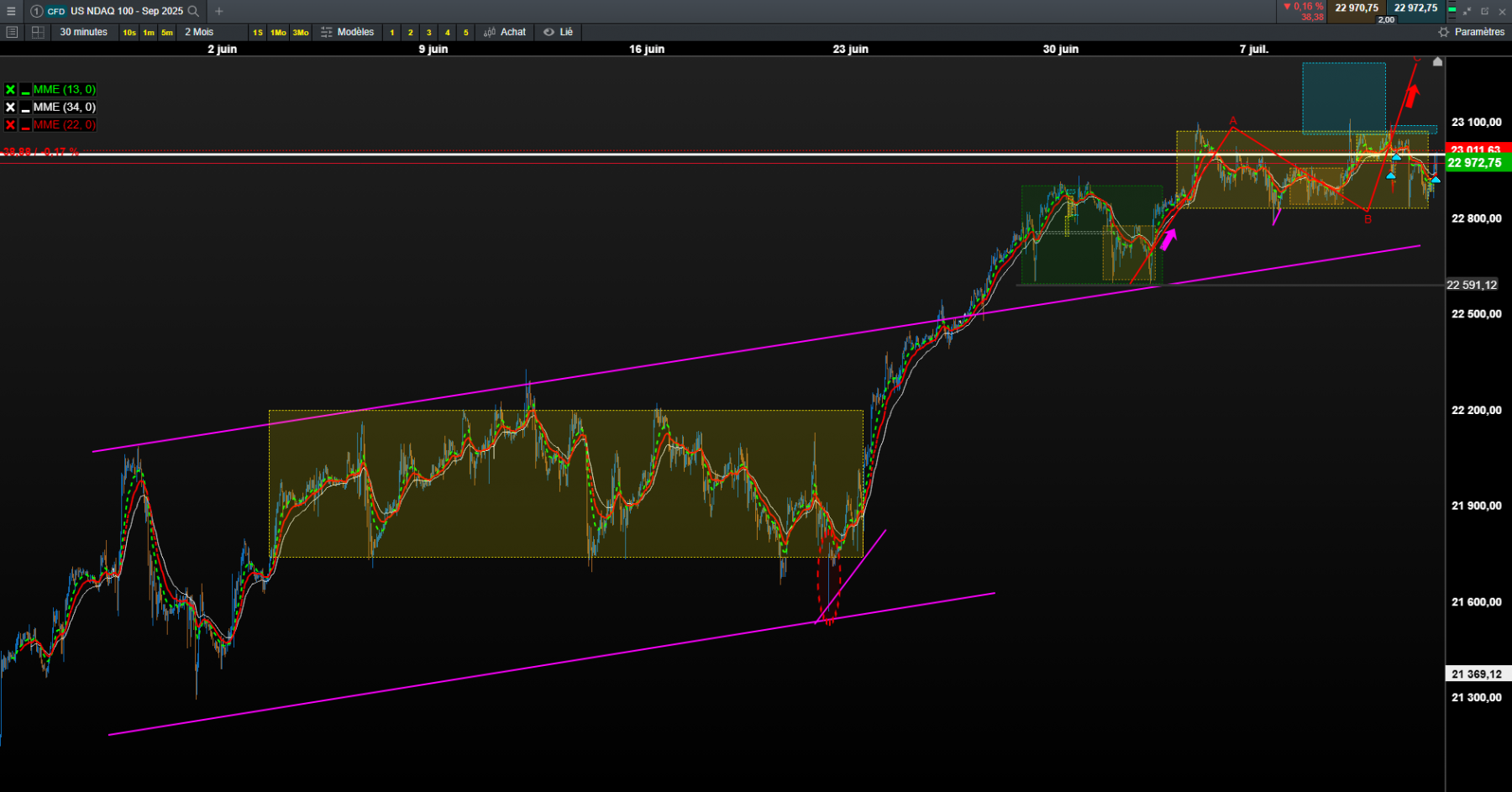Screen dimensions: 1512x792
Task: Click the Modèles sliders icon
Action: click(x=327, y=32)
